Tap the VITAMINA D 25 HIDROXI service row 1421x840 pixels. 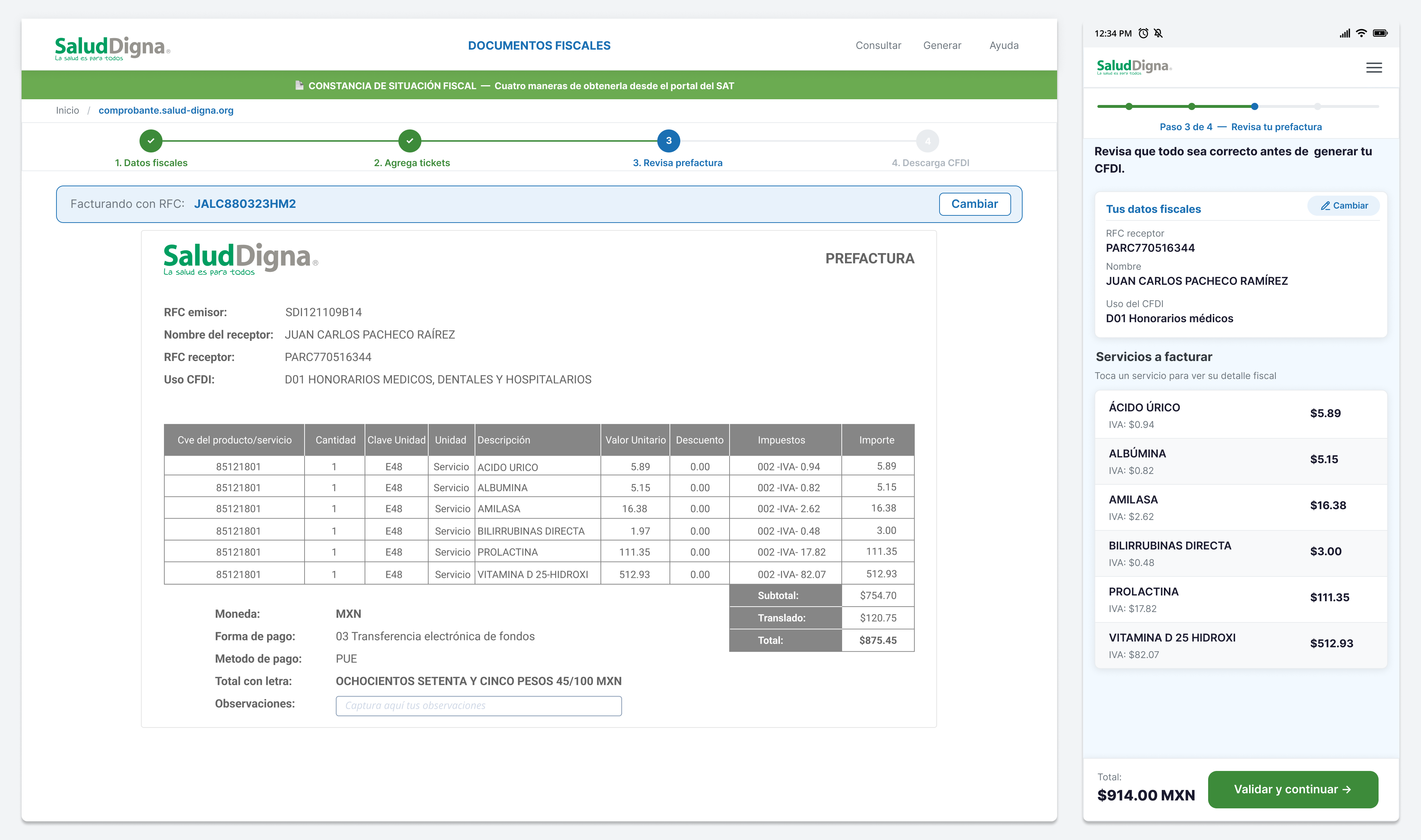1240,645
